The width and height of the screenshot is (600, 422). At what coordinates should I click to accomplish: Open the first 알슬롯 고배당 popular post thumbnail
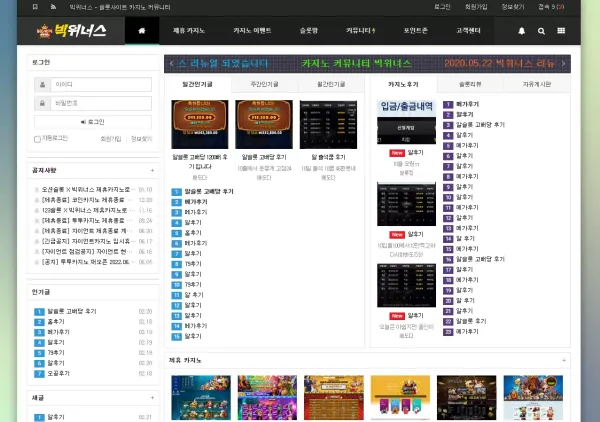pos(200,124)
